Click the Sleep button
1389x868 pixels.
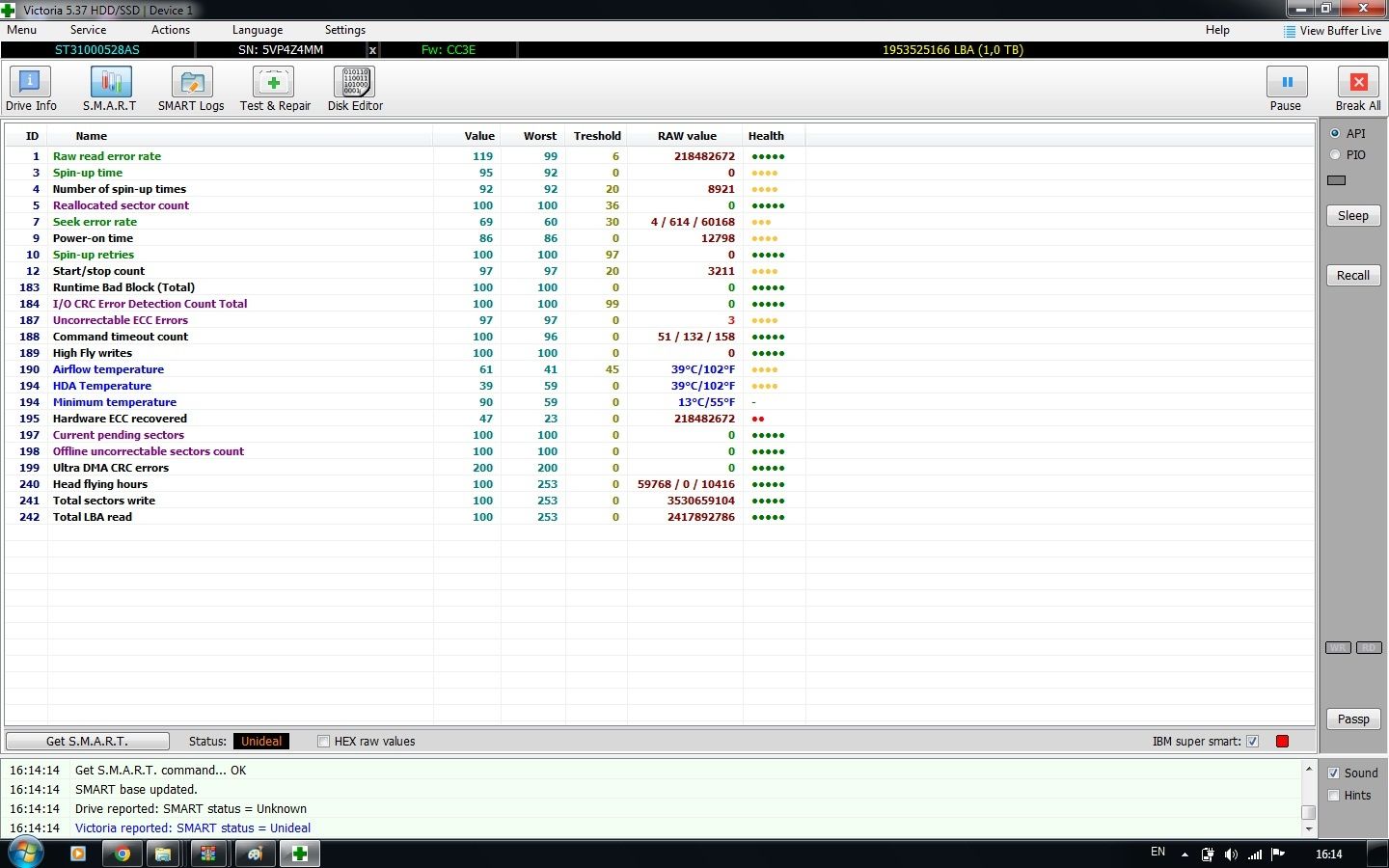click(x=1353, y=216)
